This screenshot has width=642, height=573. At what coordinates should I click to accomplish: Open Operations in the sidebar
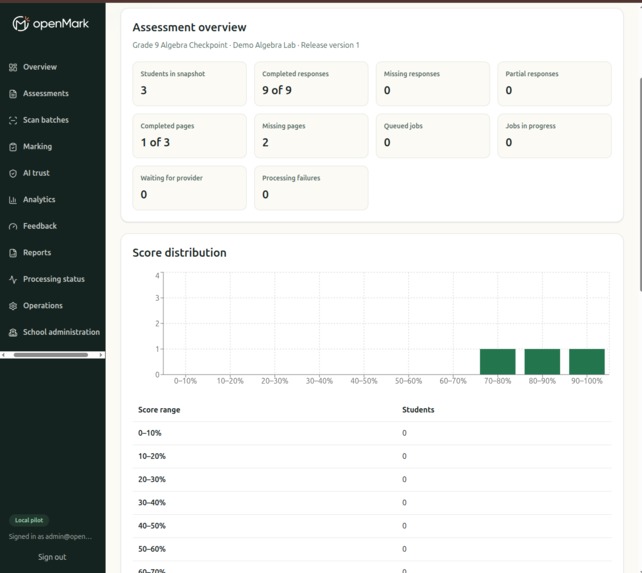[x=43, y=306]
